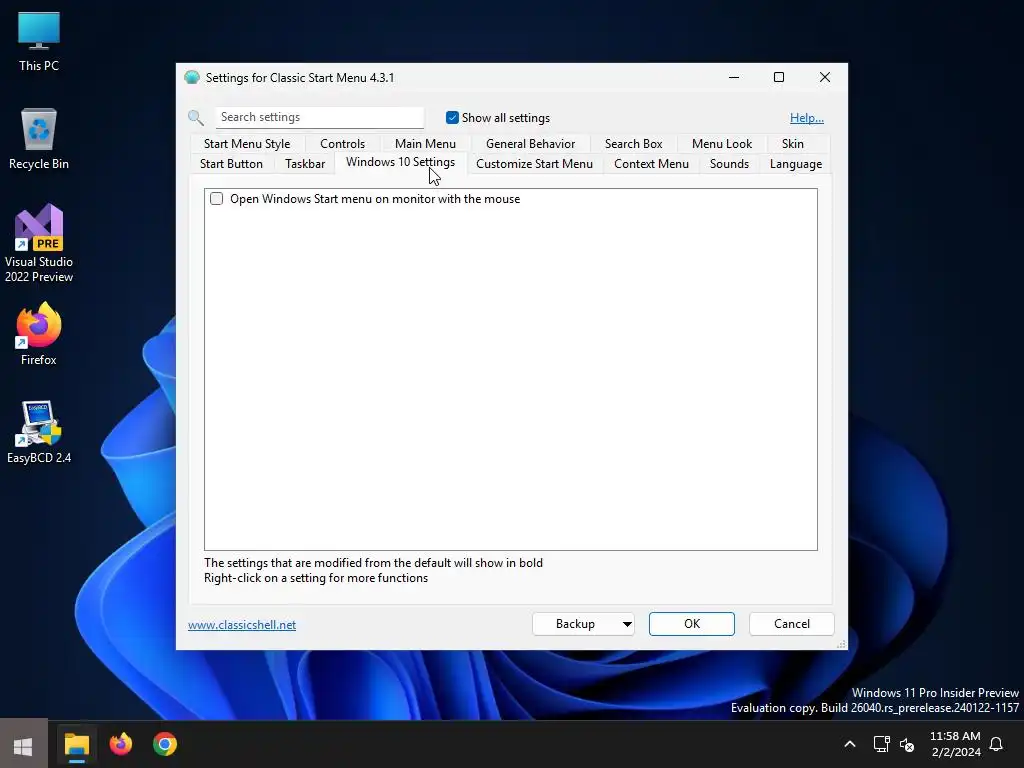This screenshot has height=768, width=1024.
Task: Click the search magnifier icon in settings
Action: (x=196, y=118)
